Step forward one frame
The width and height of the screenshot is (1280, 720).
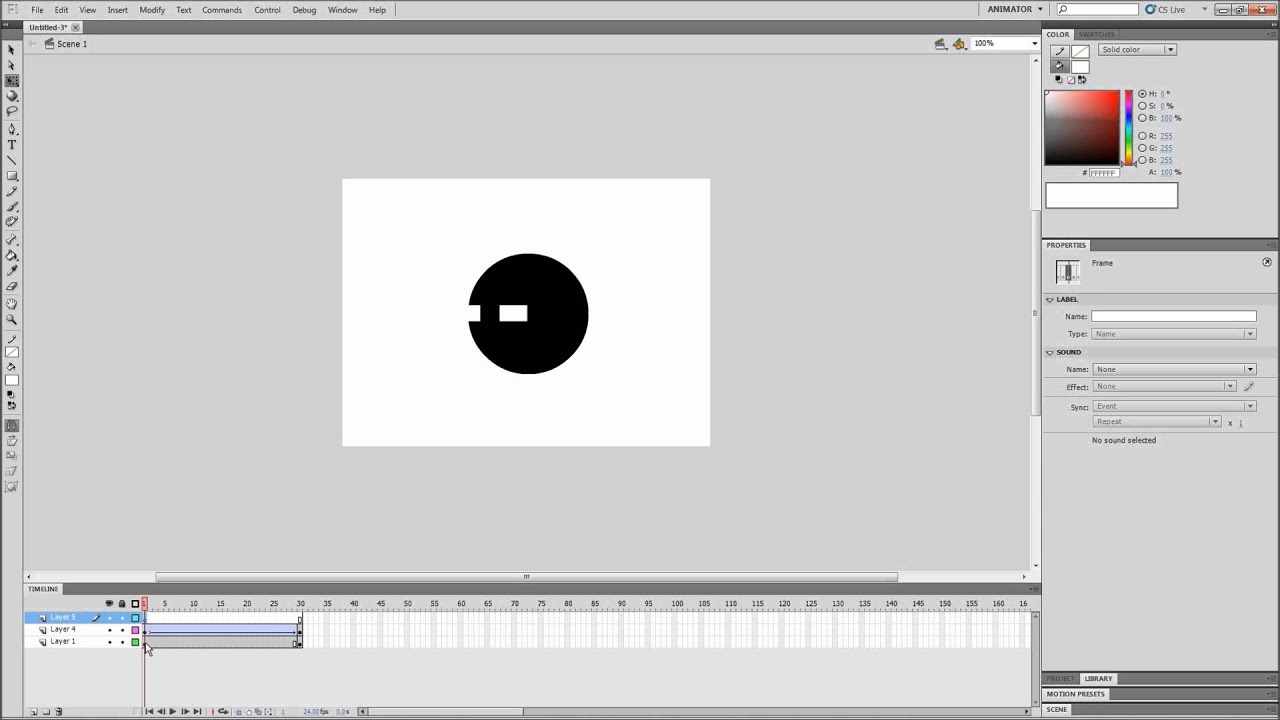coord(185,711)
